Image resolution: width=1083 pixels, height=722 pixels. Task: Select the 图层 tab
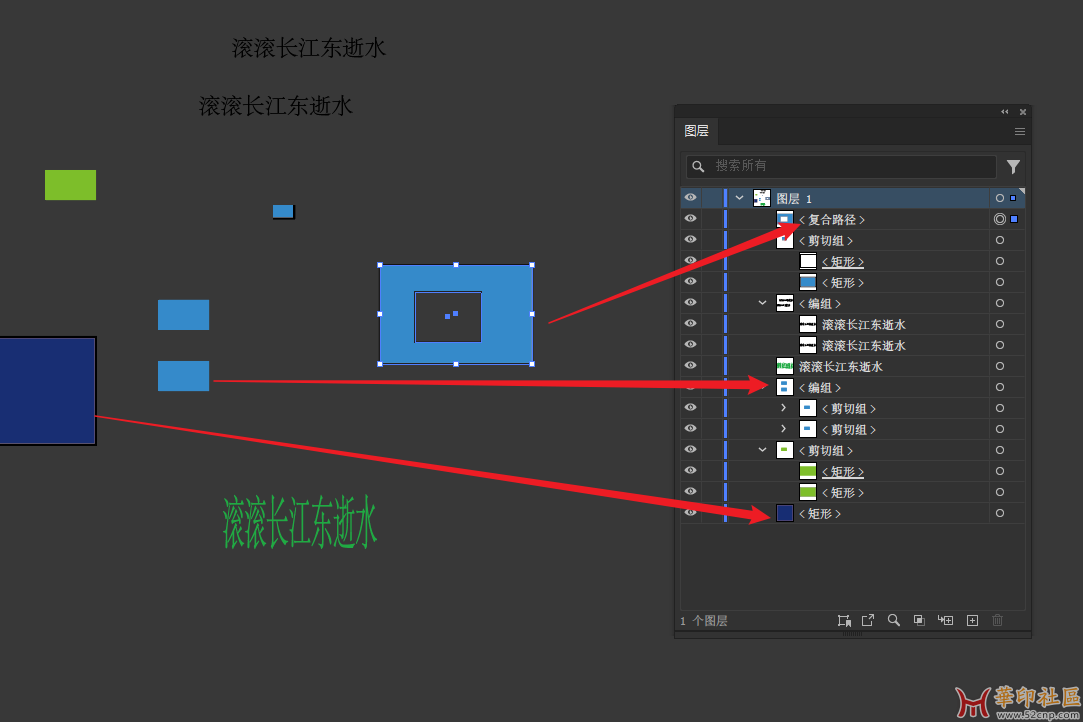coord(696,131)
